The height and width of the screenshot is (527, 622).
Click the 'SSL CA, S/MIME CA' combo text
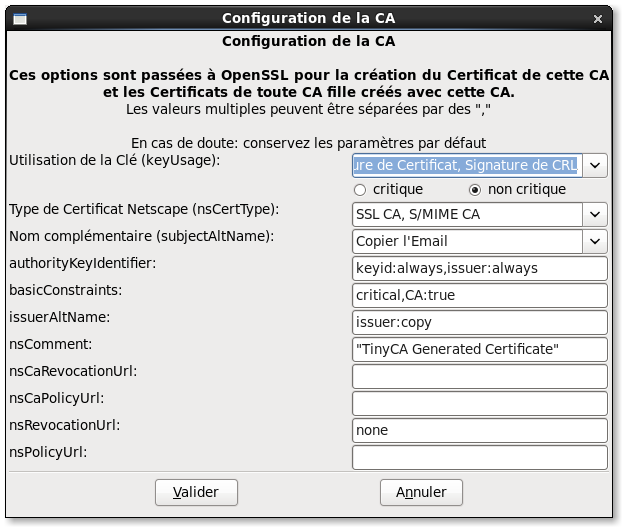[x=466, y=214]
